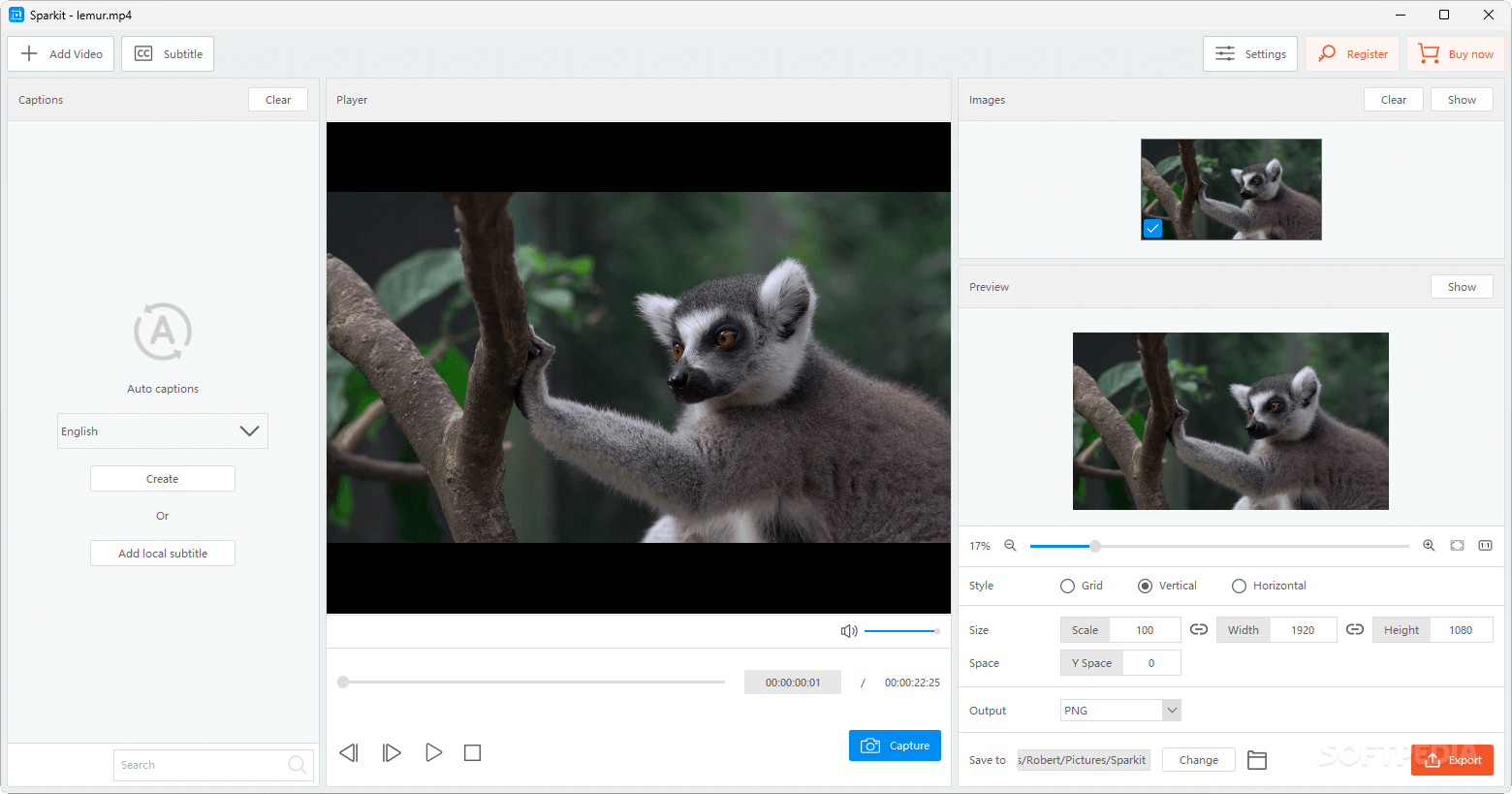Open the output folder icon
This screenshot has height=794, width=1512.
(x=1257, y=760)
